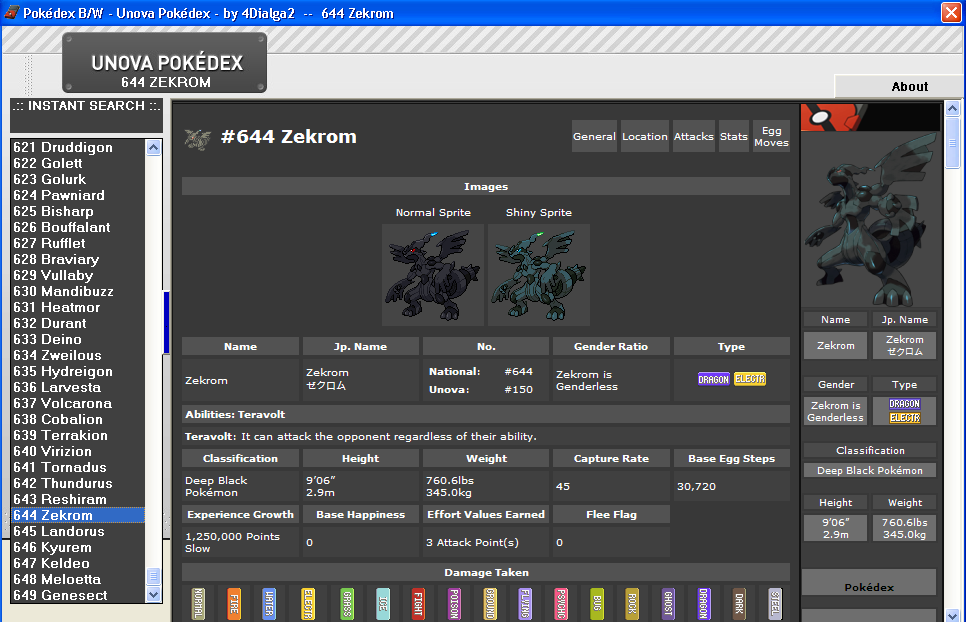Select 638 Cobalion in the list

78,419
